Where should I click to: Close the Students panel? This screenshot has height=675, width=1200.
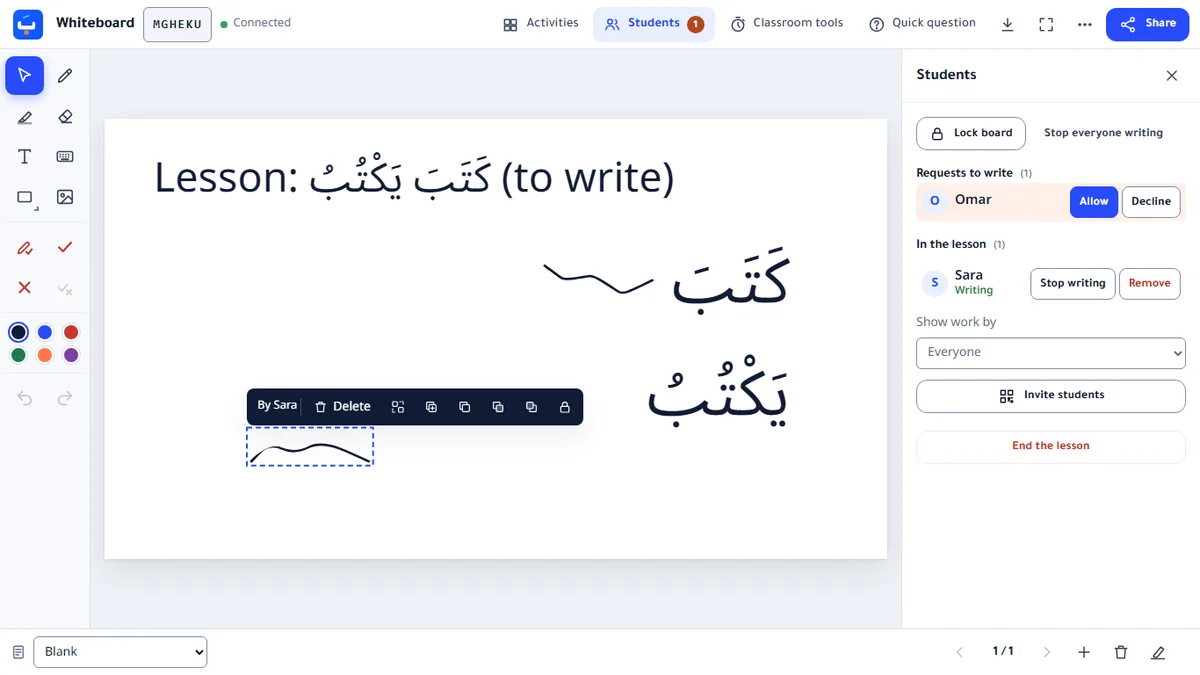tap(1172, 75)
